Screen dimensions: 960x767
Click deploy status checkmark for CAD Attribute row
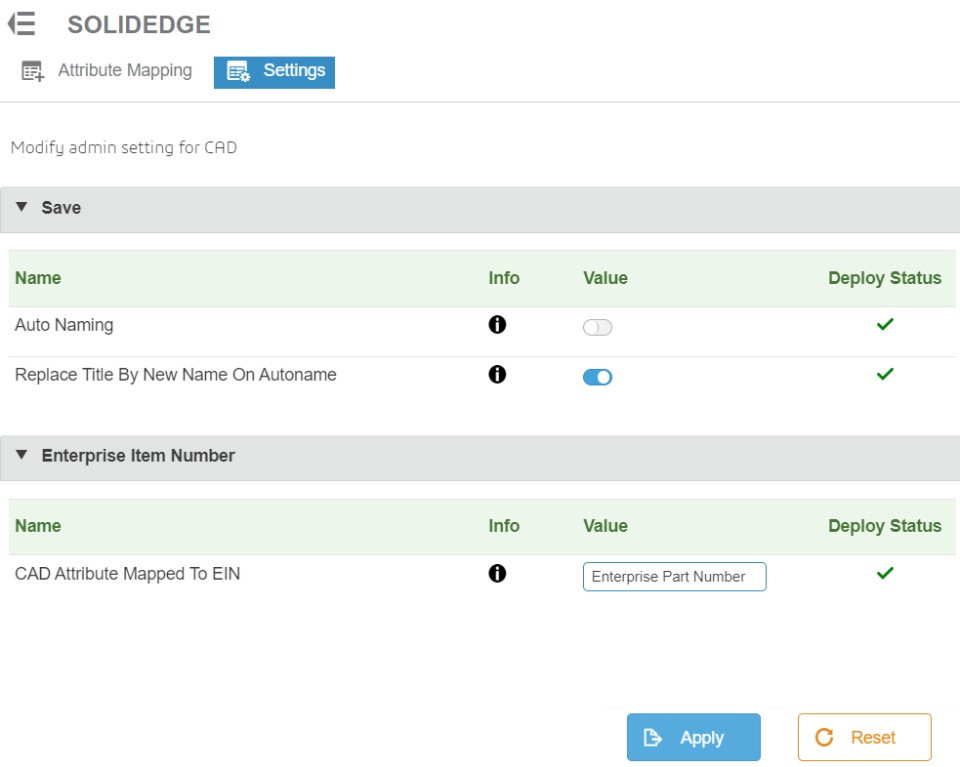(884, 573)
